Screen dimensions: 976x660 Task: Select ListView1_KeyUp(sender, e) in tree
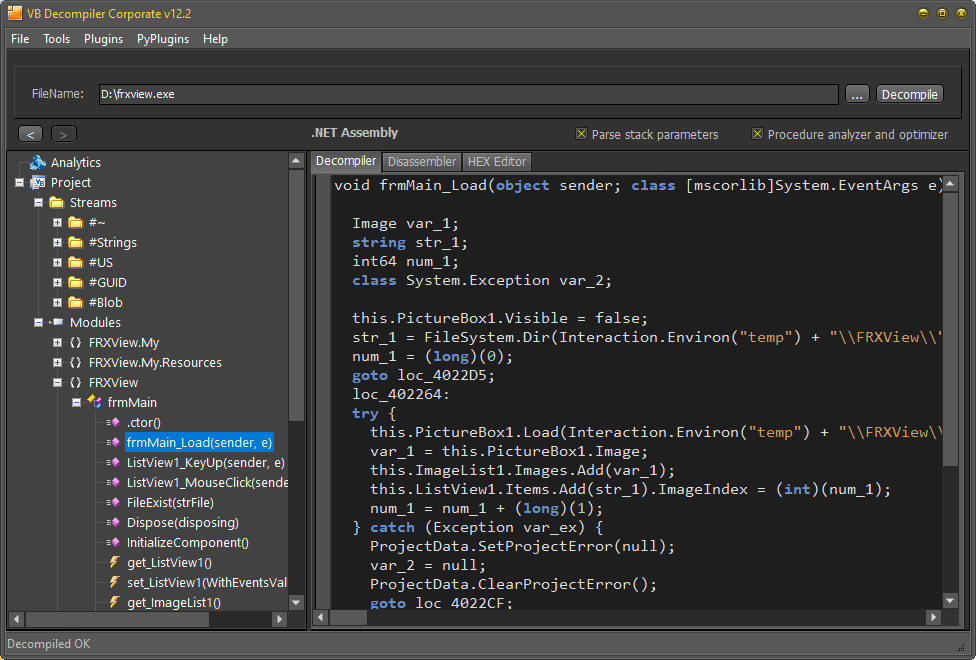coord(205,462)
